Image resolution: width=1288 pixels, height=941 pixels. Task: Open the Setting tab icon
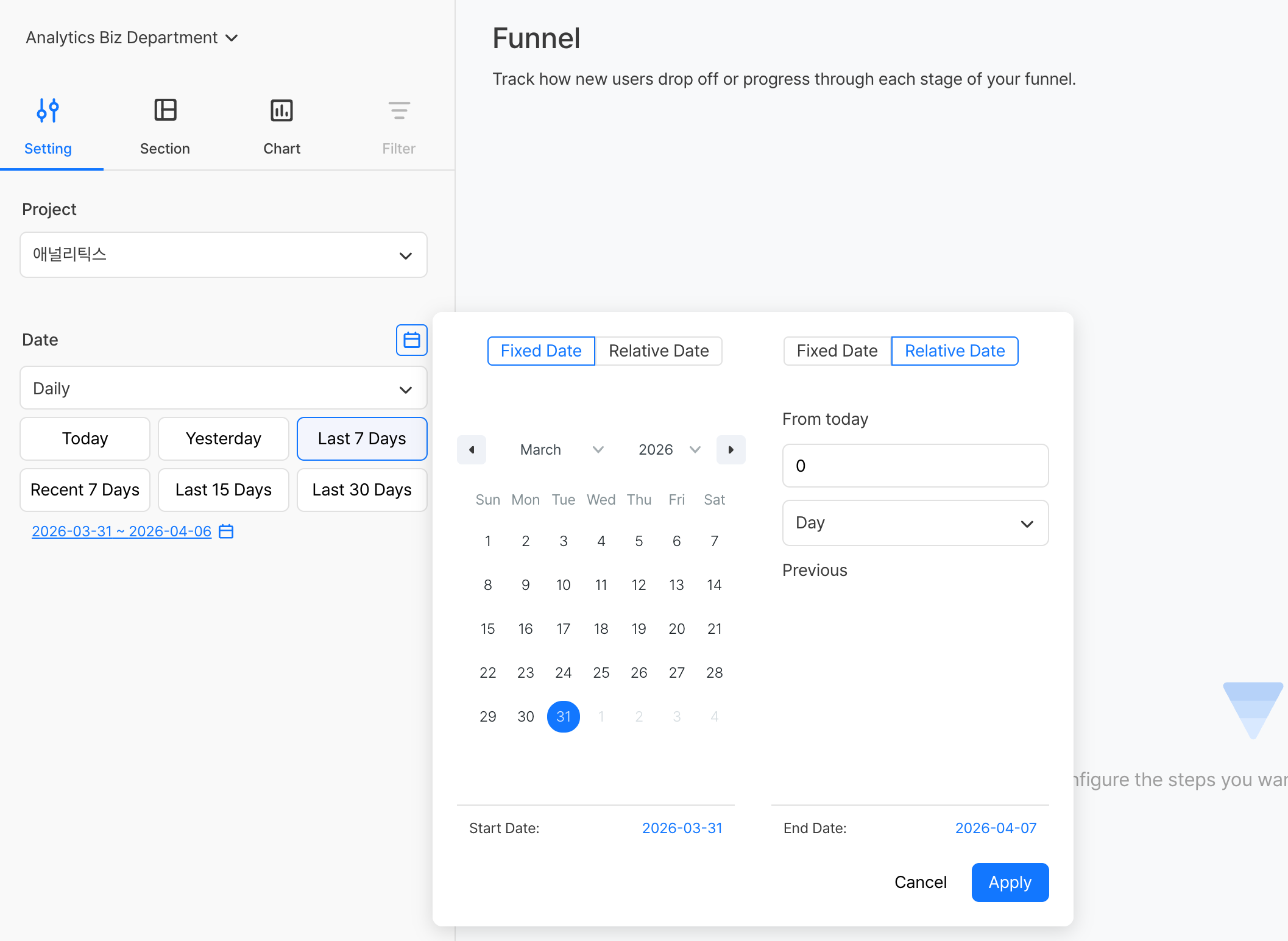point(48,111)
